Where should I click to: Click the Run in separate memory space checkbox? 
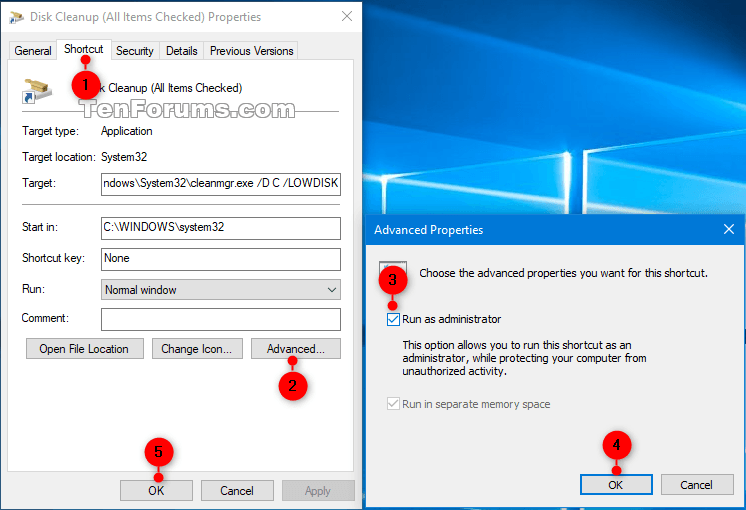393,404
